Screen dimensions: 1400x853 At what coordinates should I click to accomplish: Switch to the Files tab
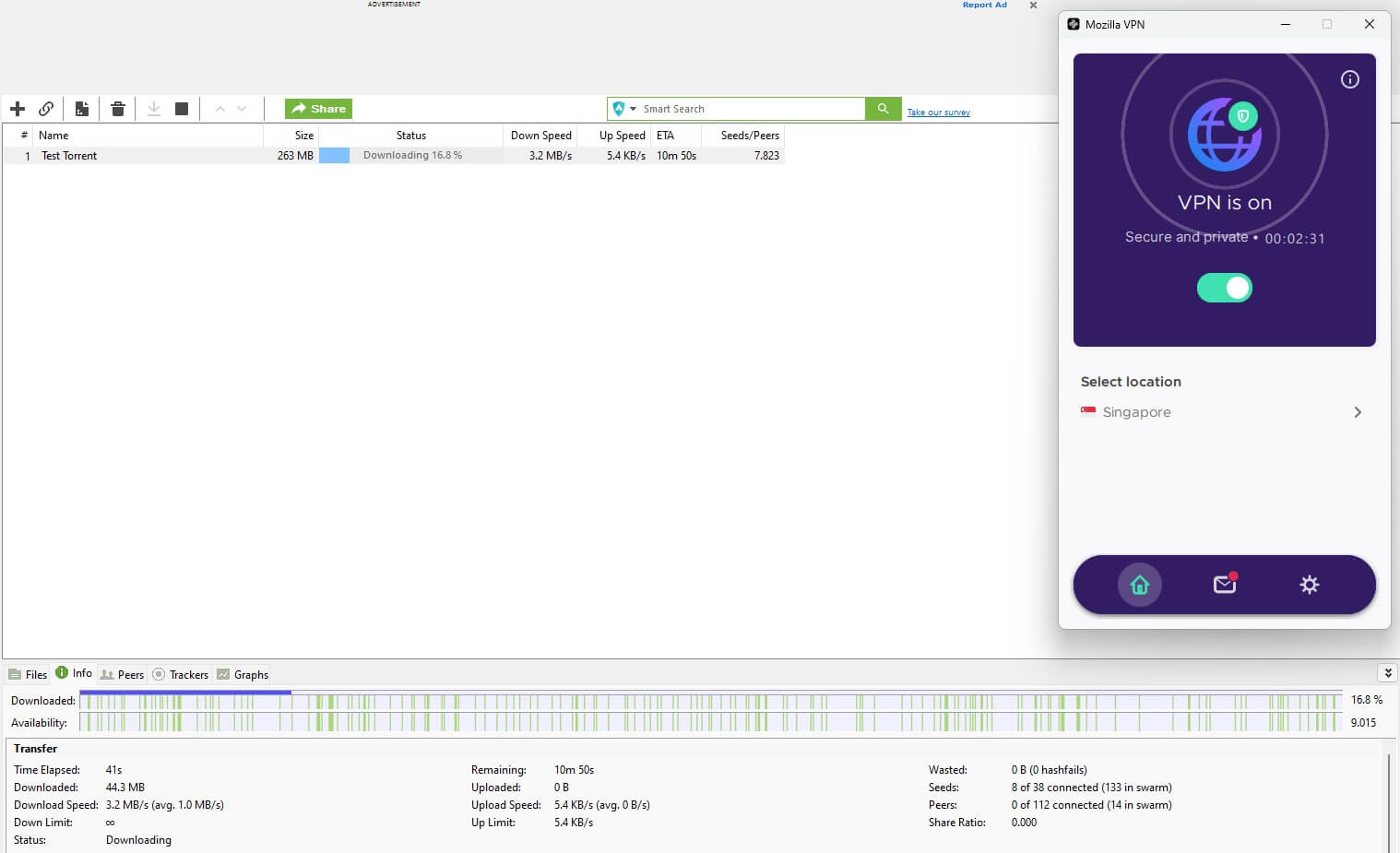click(28, 675)
